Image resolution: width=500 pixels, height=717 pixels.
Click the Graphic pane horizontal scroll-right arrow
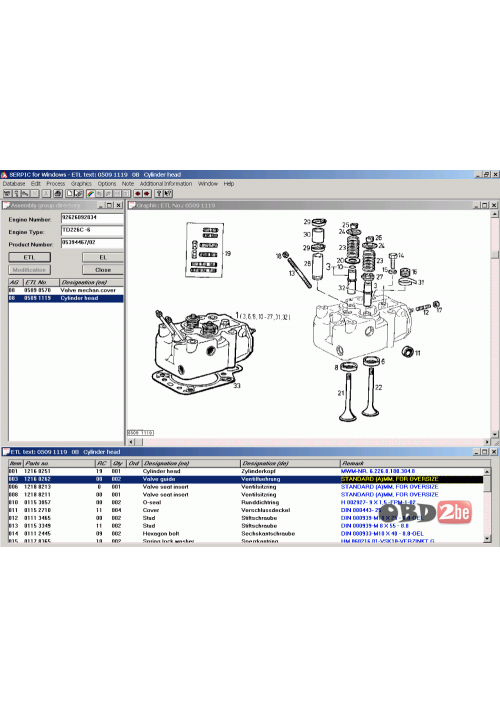(x=487, y=442)
